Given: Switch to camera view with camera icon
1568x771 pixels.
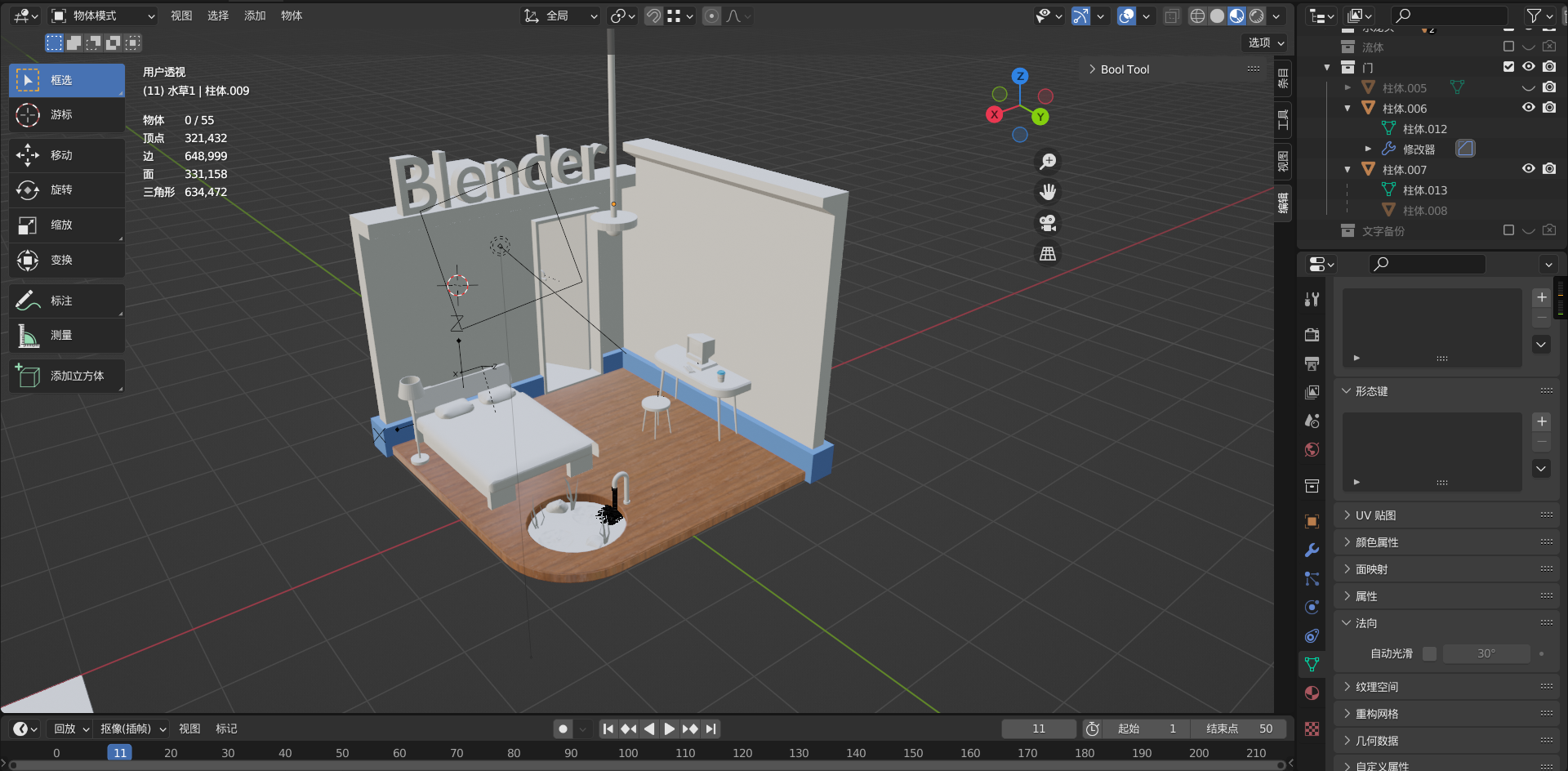Looking at the screenshot, I should tap(1048, 223).
